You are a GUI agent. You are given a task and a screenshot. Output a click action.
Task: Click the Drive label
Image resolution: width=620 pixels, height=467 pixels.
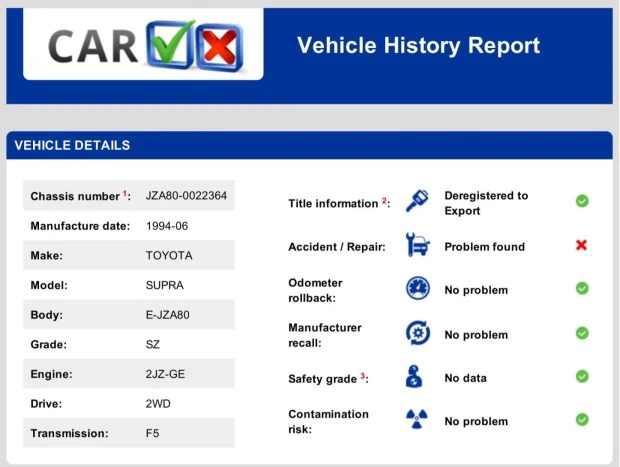click(46, 404)
